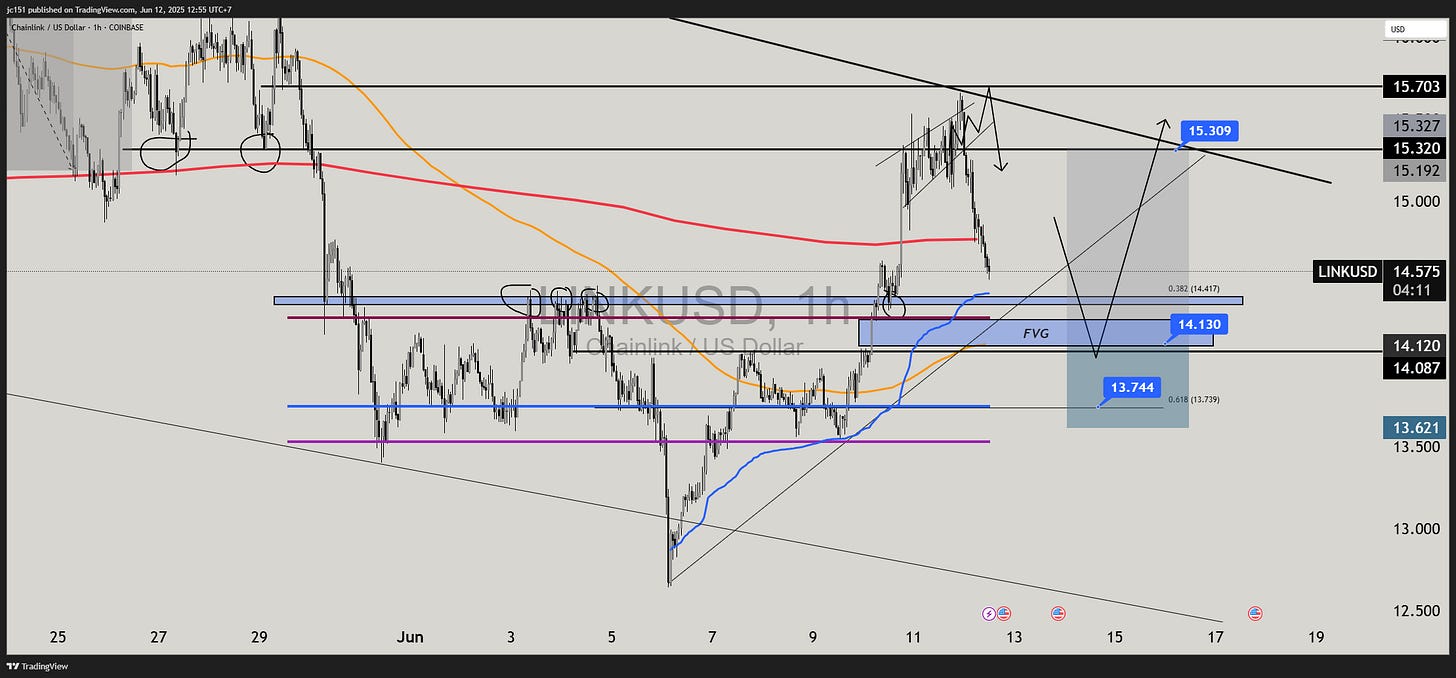Viewport: 1456px width, 678px height.
Task: Select the 15.327 price label
Action: click(1416, 125)
